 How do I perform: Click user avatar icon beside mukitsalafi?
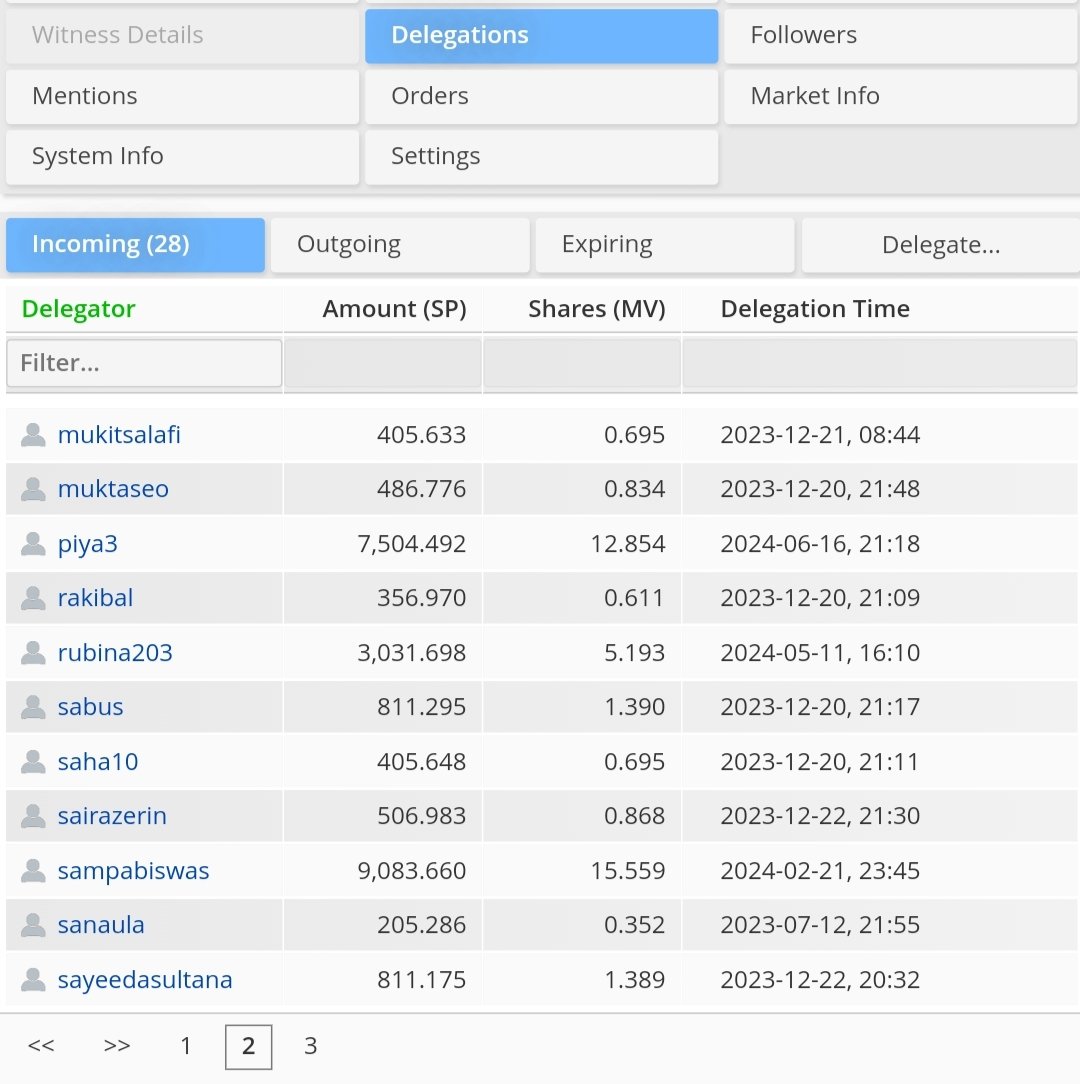[33, 435]
